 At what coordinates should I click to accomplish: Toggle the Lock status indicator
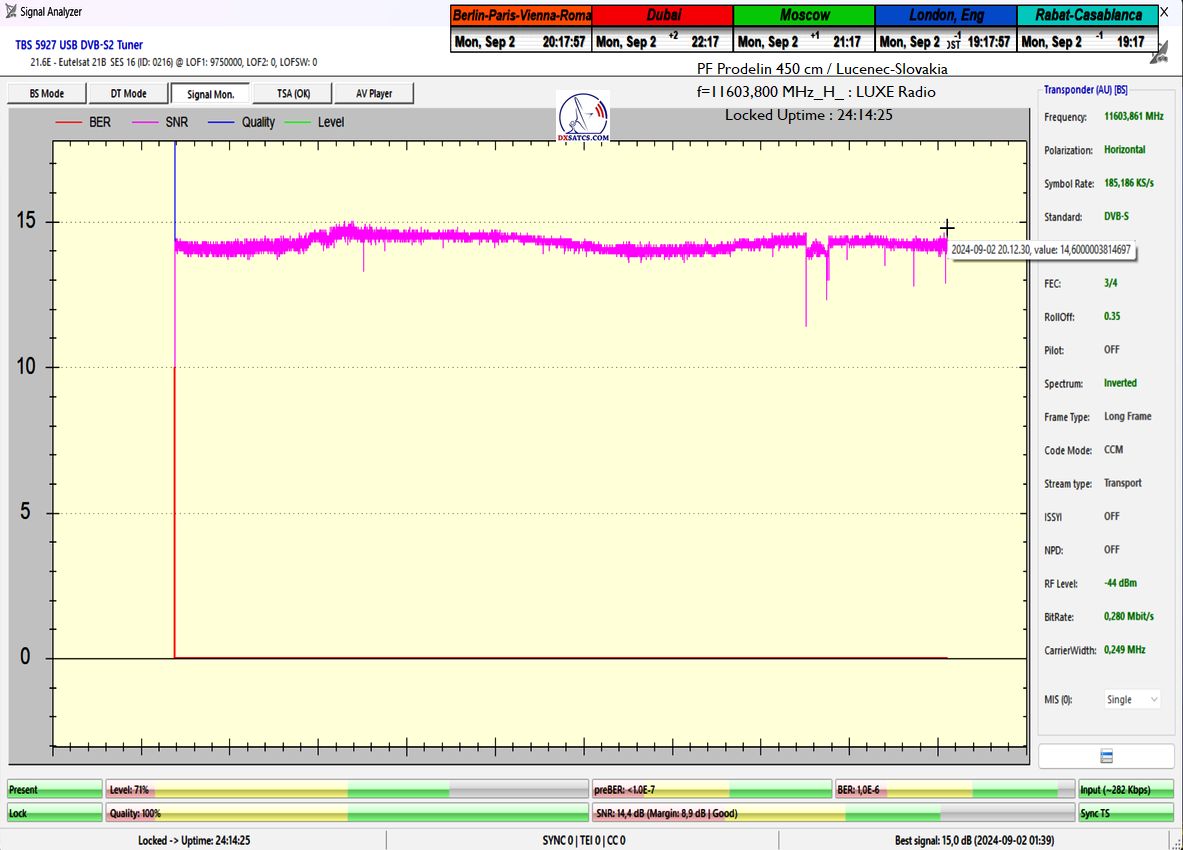pos(54,814)
